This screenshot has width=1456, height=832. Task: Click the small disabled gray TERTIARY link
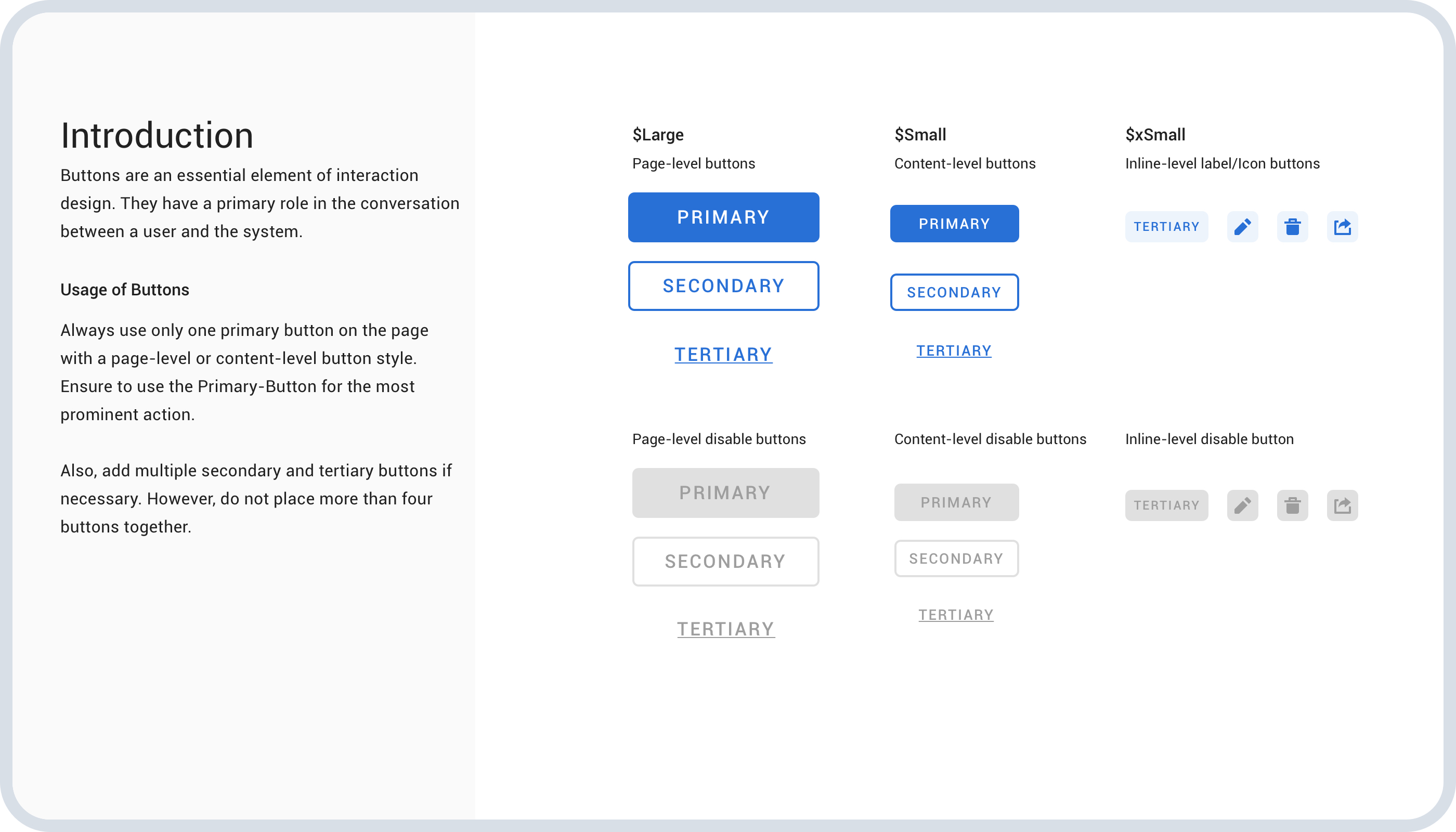point(956,615)
